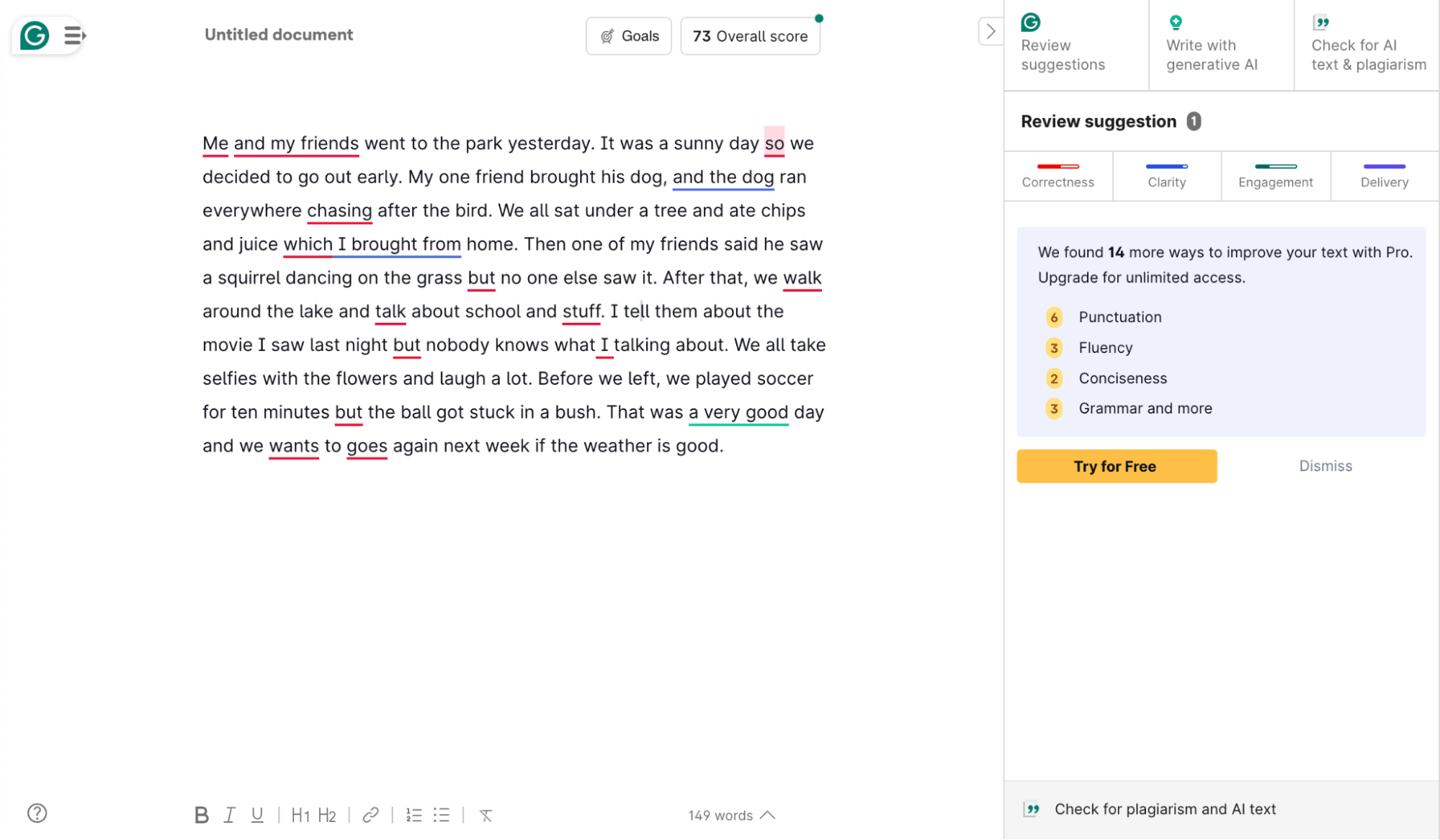
Task: Click underlined word "walk"
Action: click(x=802, y=278)
